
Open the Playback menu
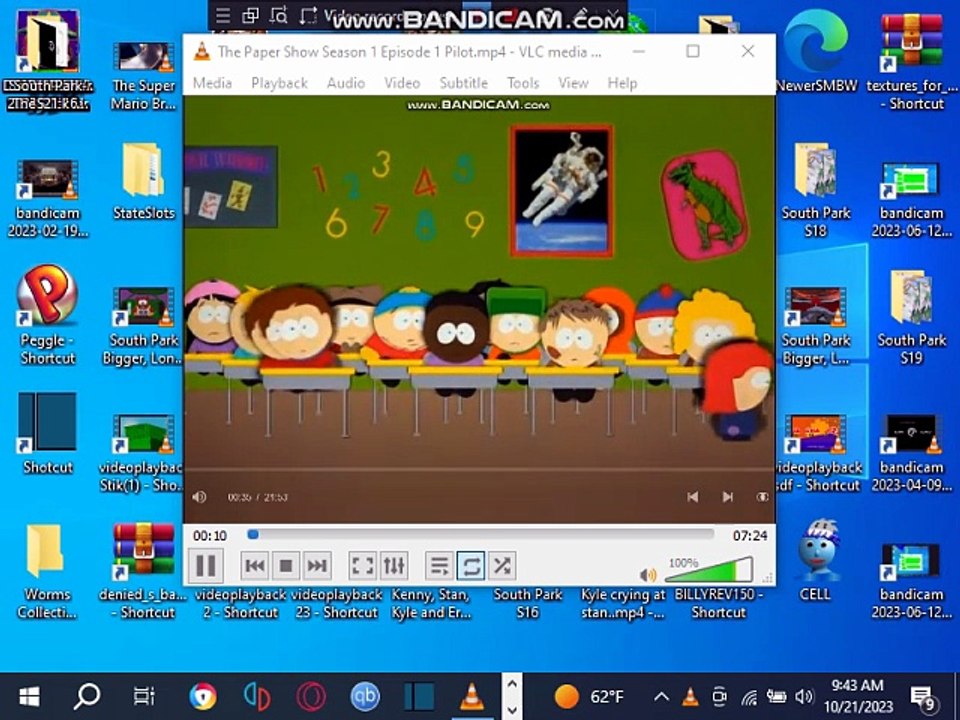coord(279,83)
